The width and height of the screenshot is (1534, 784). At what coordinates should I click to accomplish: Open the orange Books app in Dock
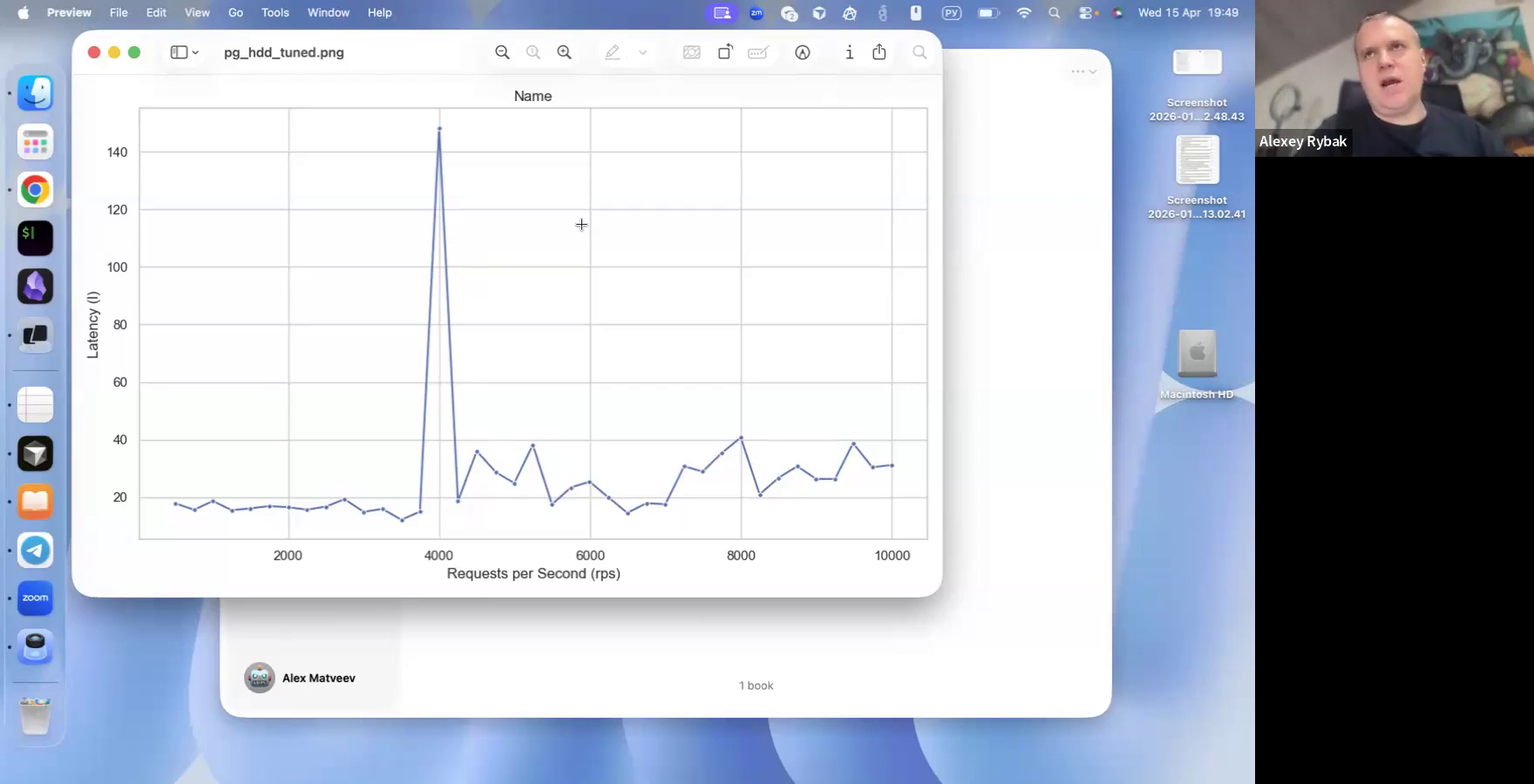pyautogui.click(x=36, y=502)
